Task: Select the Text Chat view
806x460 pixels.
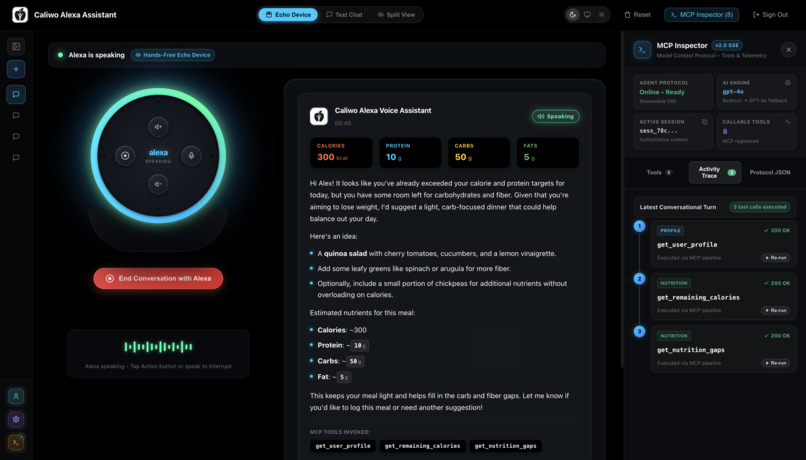Action: coord(344,14)
